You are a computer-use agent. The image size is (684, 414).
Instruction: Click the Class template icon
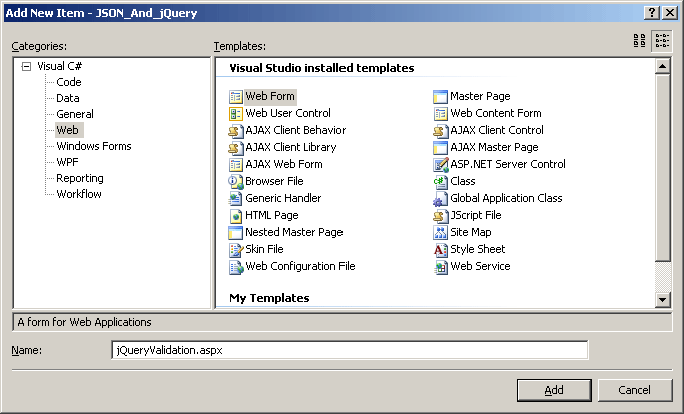point(441,181)
